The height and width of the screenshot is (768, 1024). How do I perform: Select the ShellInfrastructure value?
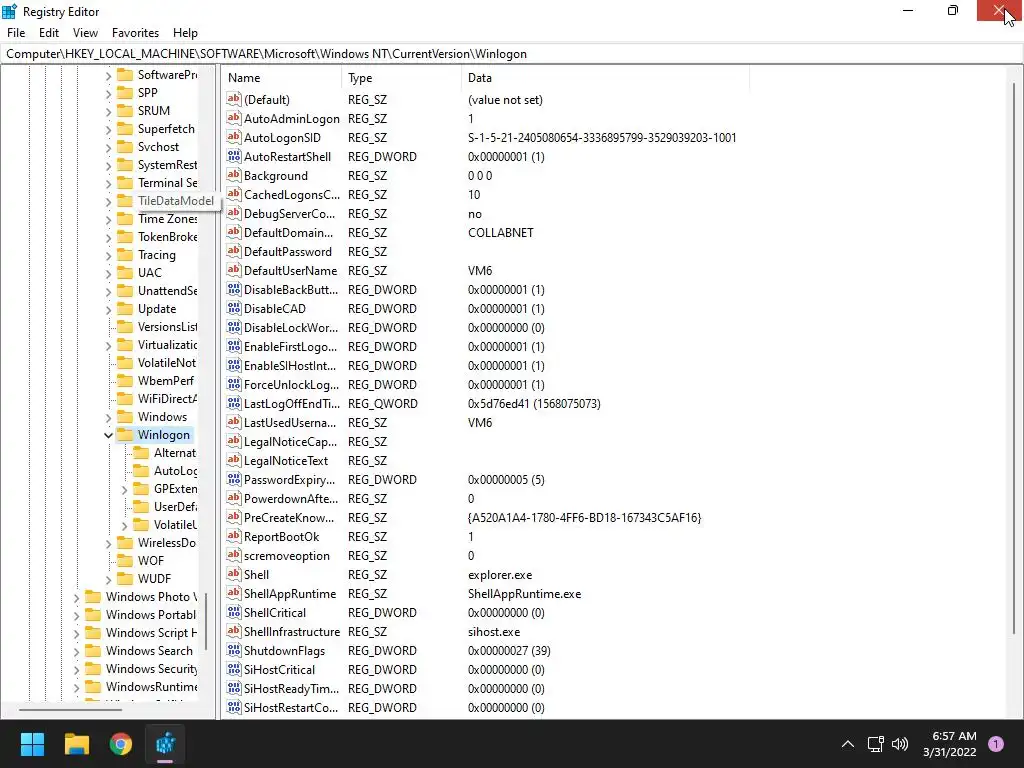click(x=291, y=632)
